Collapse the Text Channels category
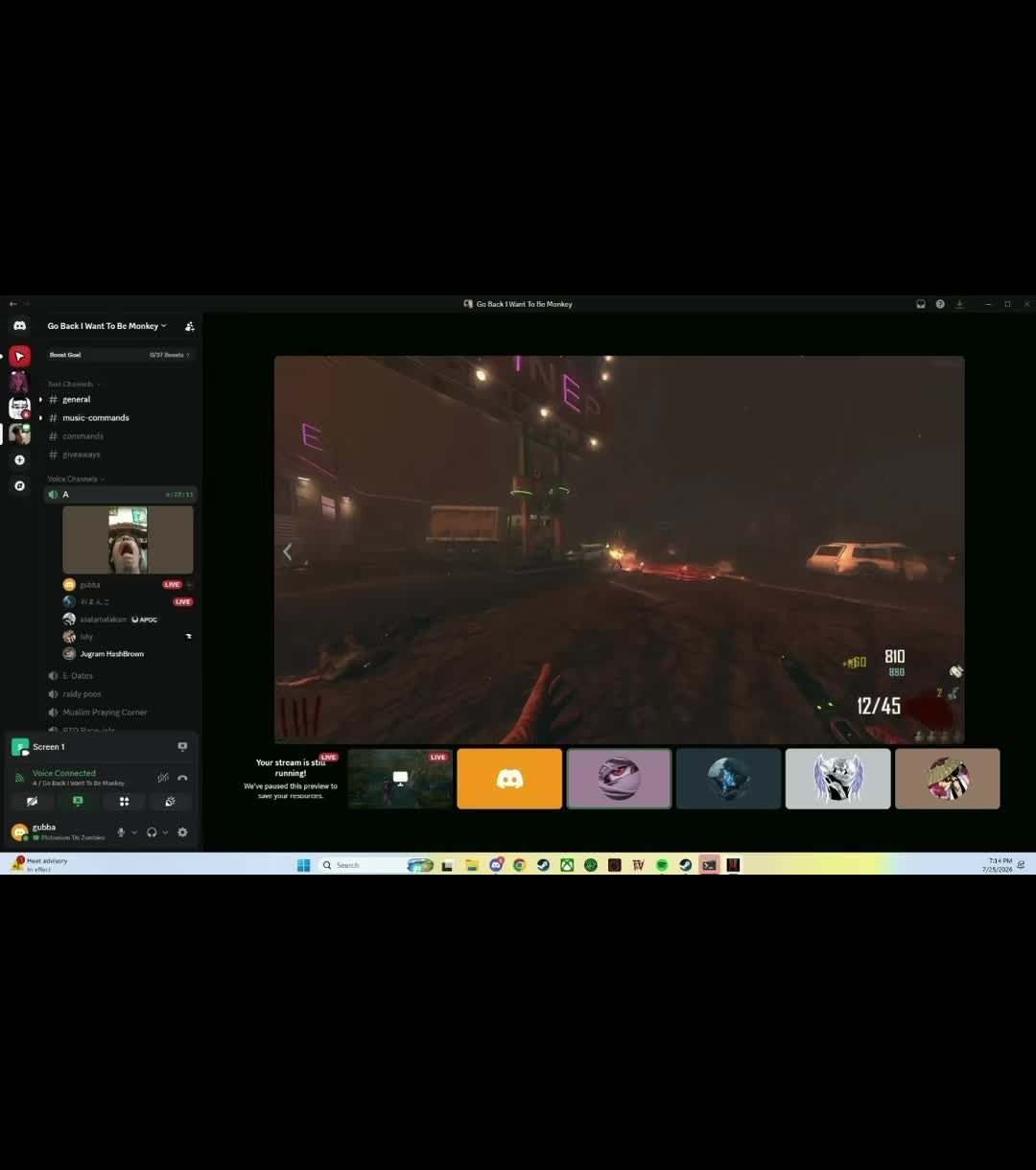Screen dimensions: 1036x1170 [74, 384]
